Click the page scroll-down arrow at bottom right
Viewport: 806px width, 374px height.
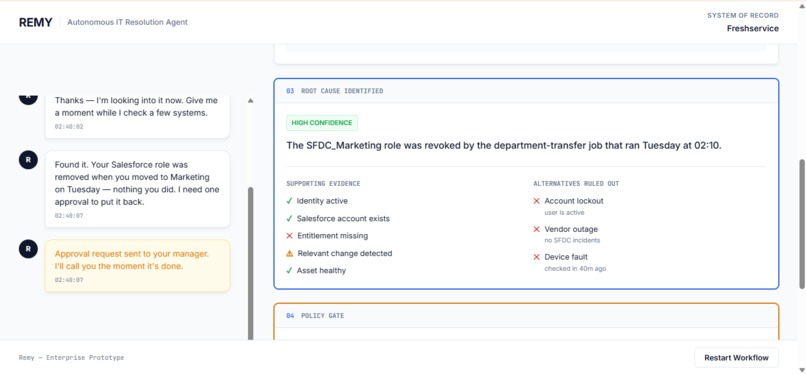[802, 369]
